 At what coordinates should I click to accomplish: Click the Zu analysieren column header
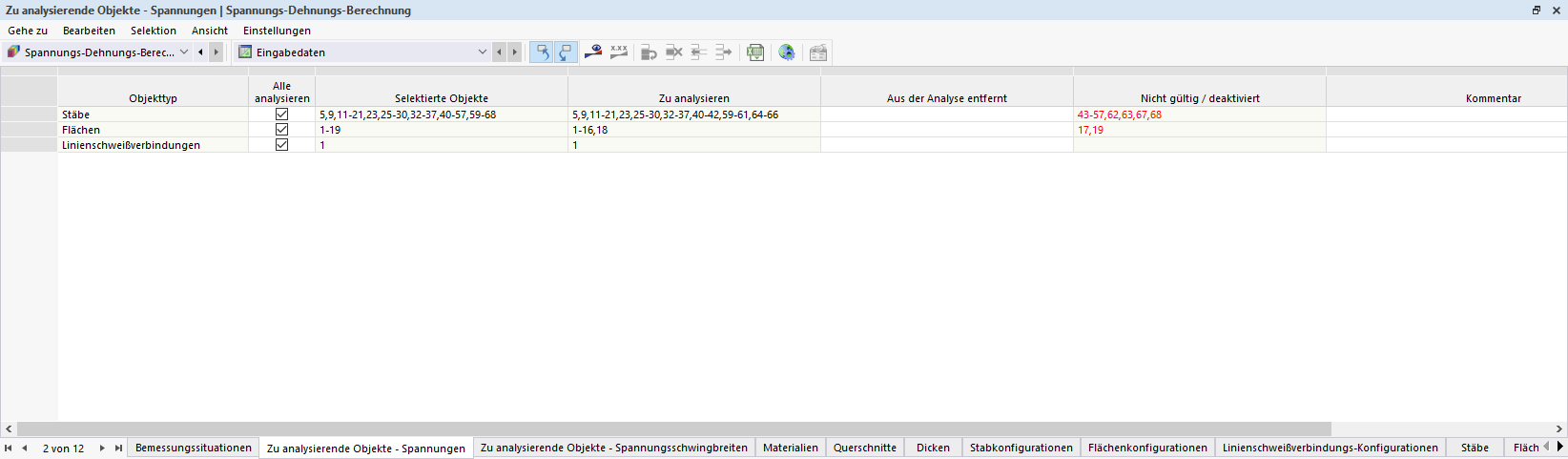pyautogui.click(x=694, y=91)
